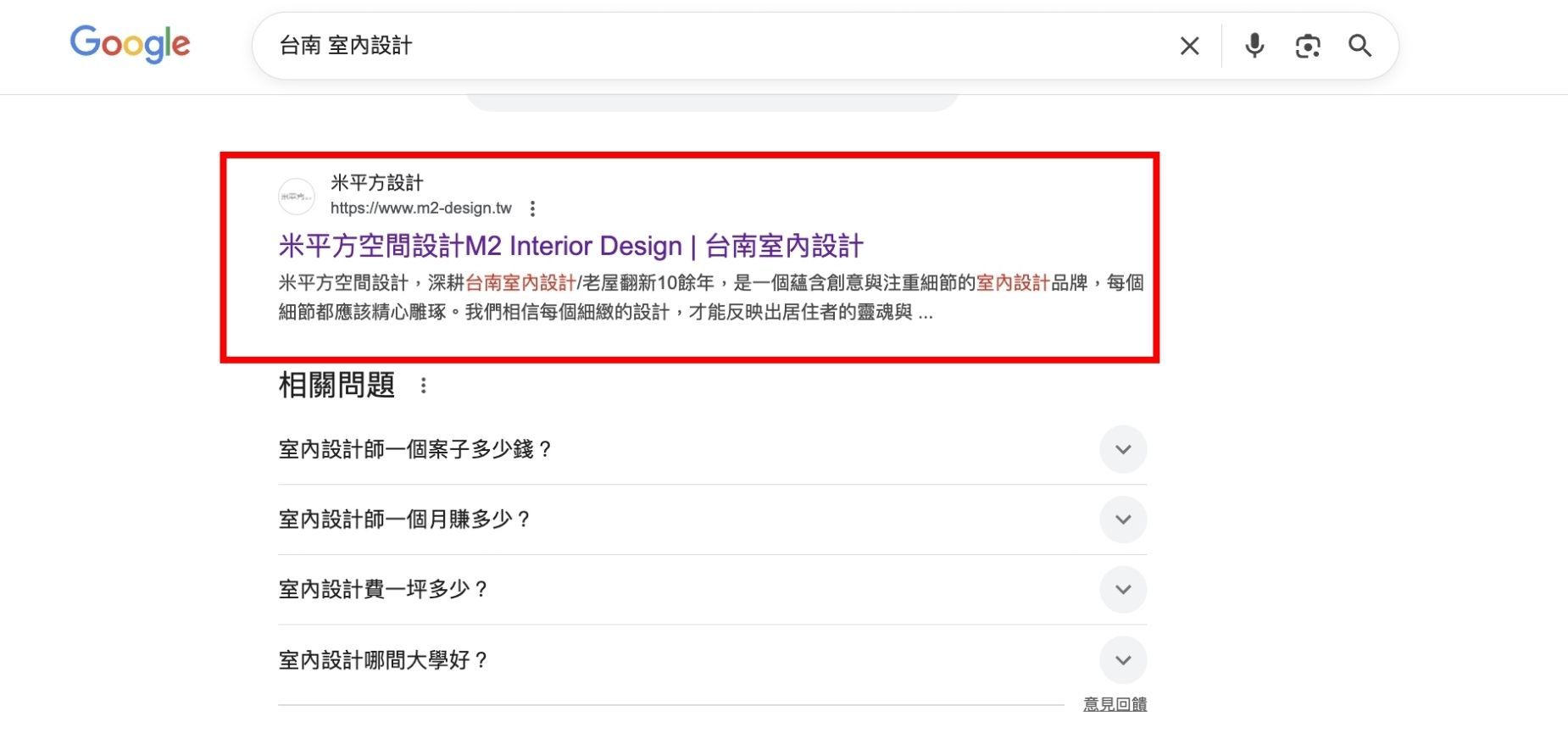This screenshot has height=750, width=1568.
Task: Open 米平方空間設計M2 Interior Design result link
Action: [x=570, y=246]
